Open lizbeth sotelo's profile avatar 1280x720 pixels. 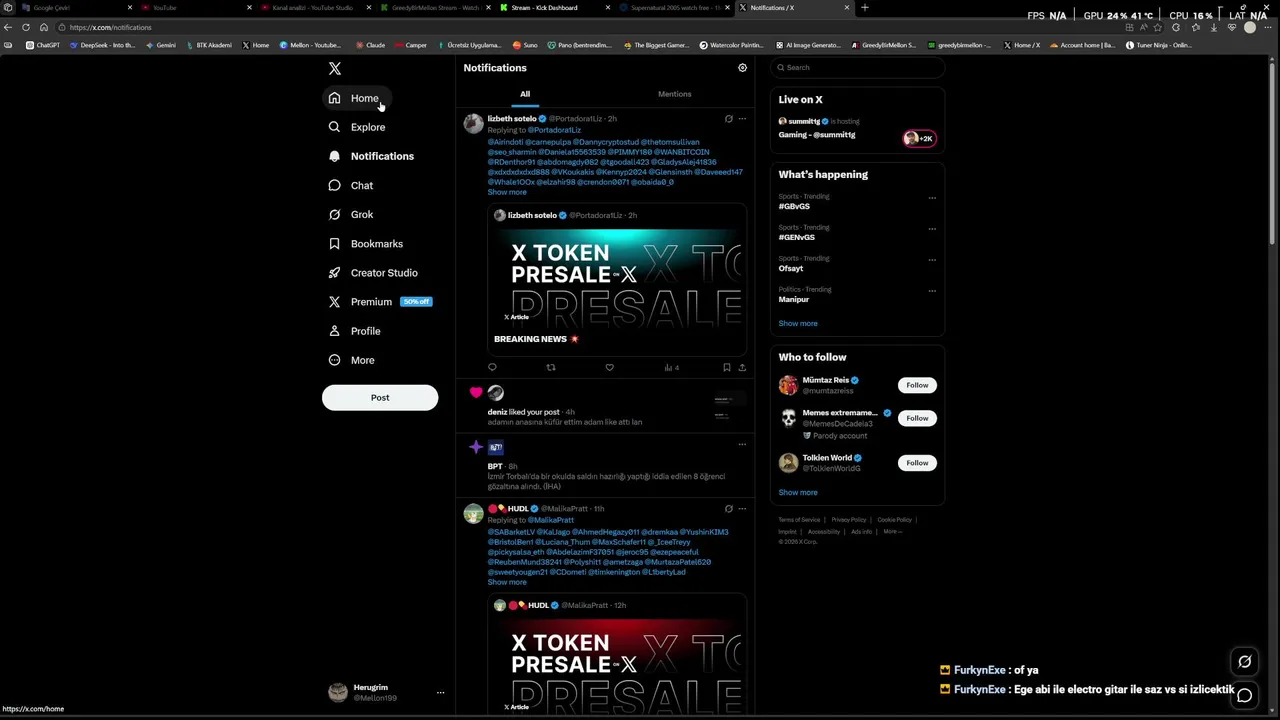click(473, 123)
